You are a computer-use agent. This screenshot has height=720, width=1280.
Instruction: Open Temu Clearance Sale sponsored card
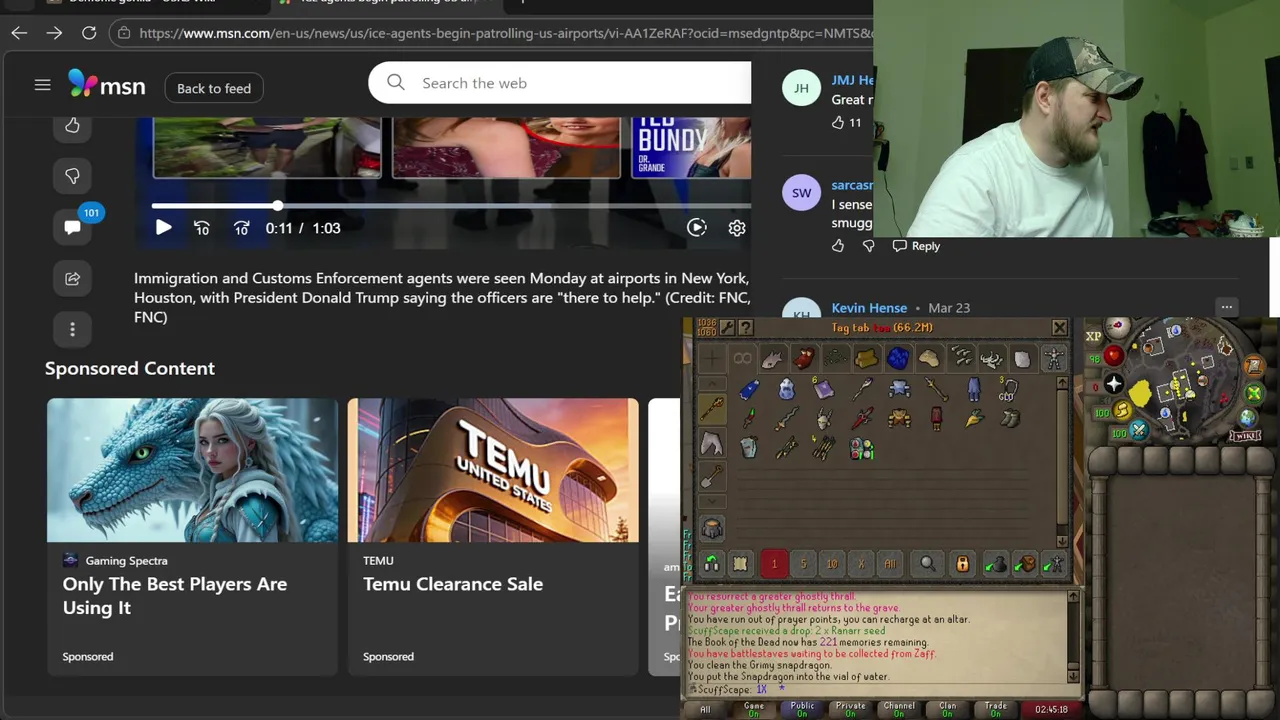[493, 536]
